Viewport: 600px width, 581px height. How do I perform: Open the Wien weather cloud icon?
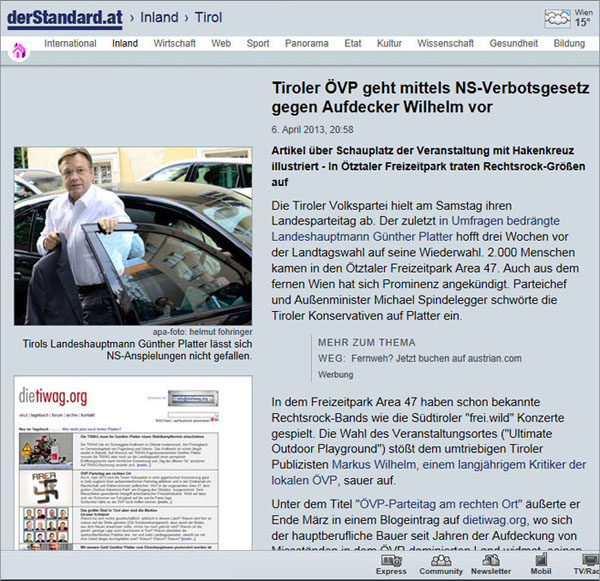557,18
